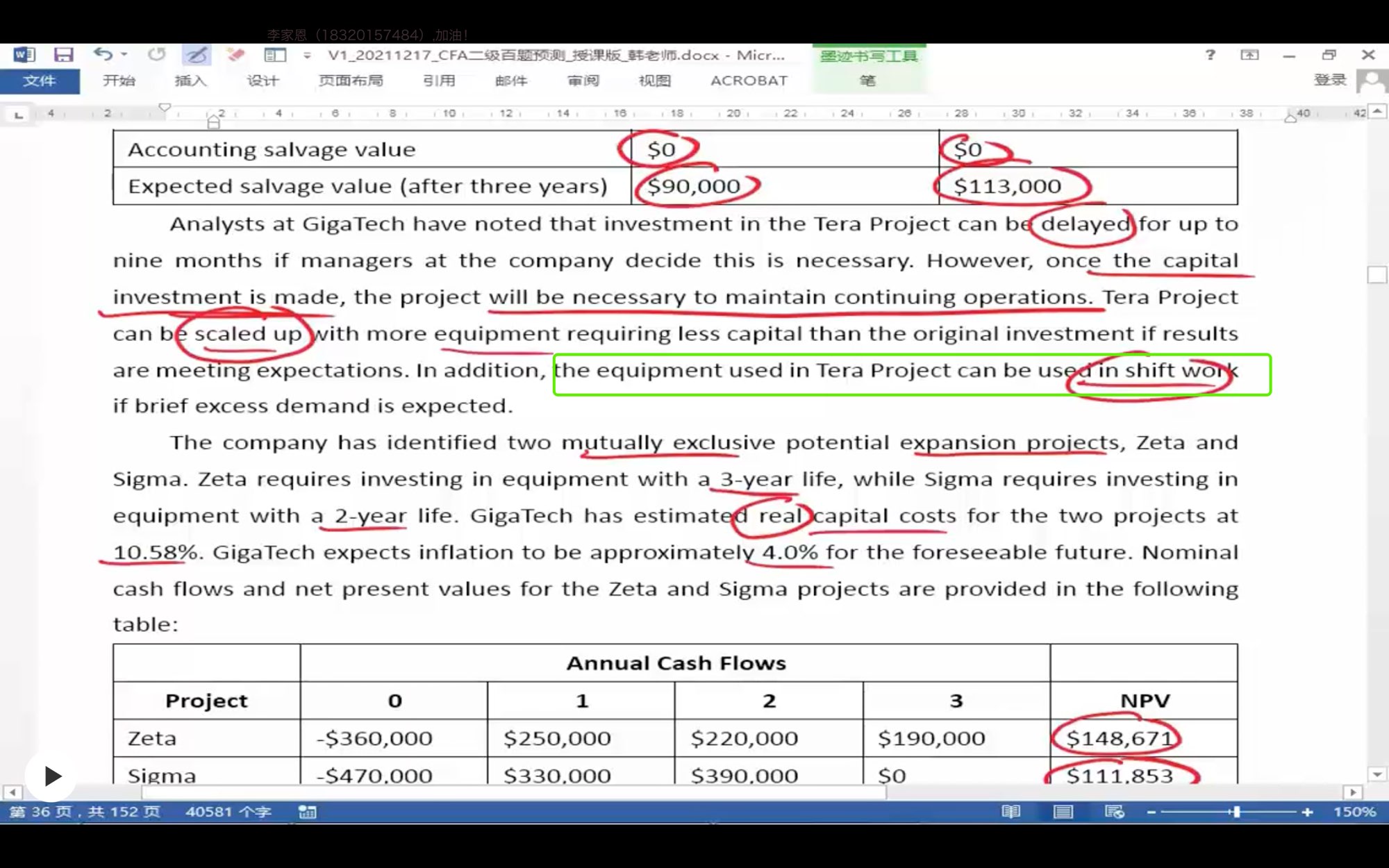Select the eraser tool in quick access toolbar

[x=236, y=54]
